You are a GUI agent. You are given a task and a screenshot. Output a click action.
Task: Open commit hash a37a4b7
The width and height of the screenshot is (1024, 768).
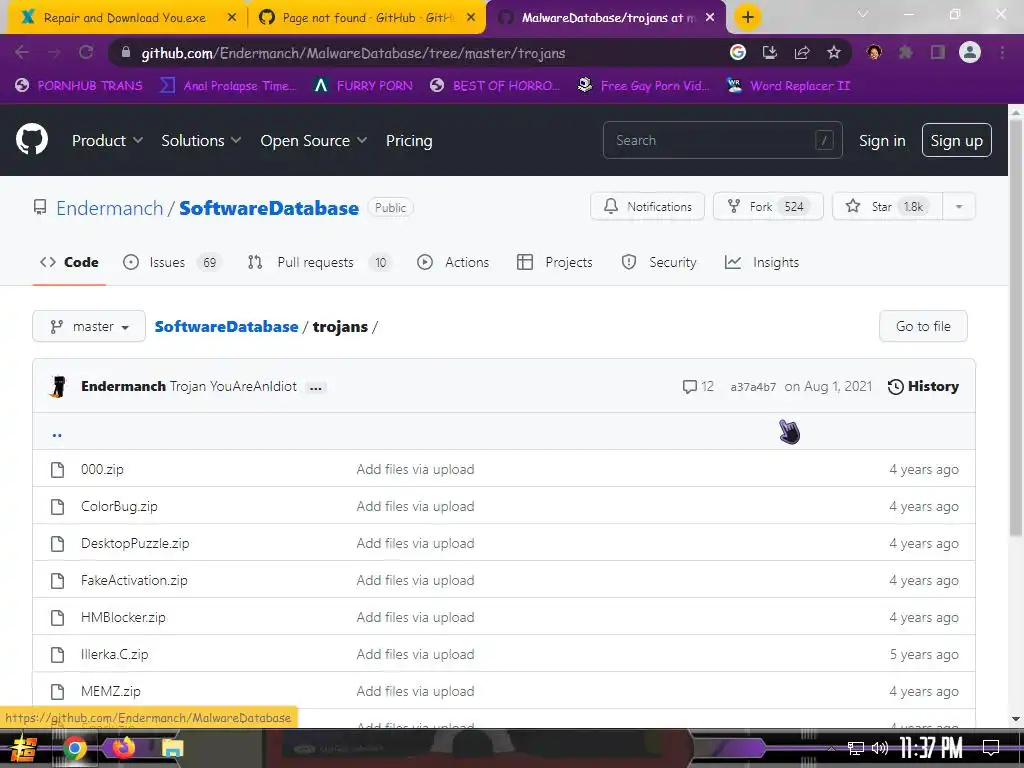pyautogui.click(x=753, y=387)
